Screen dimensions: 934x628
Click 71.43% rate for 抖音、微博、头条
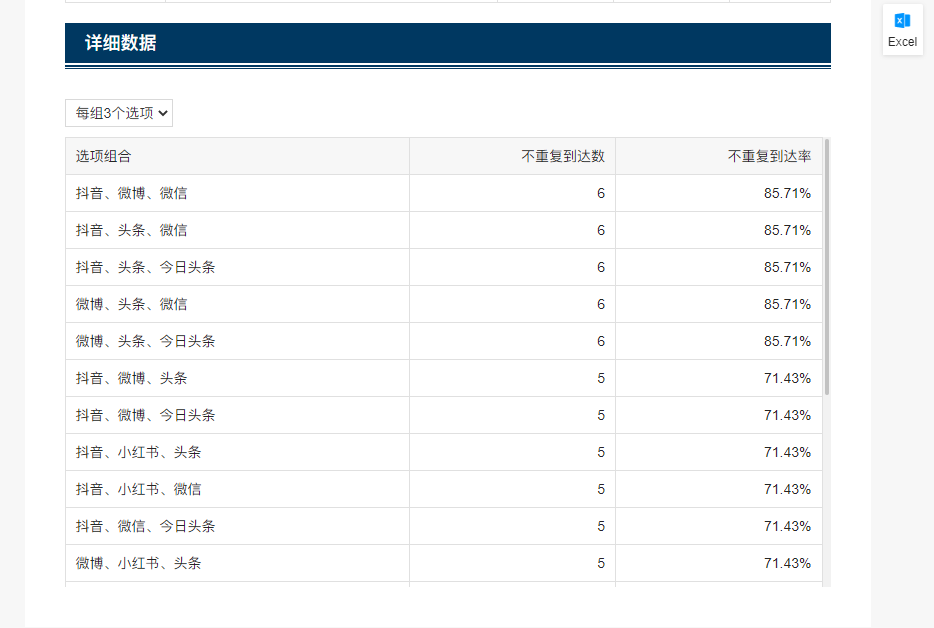click(787, 378)
